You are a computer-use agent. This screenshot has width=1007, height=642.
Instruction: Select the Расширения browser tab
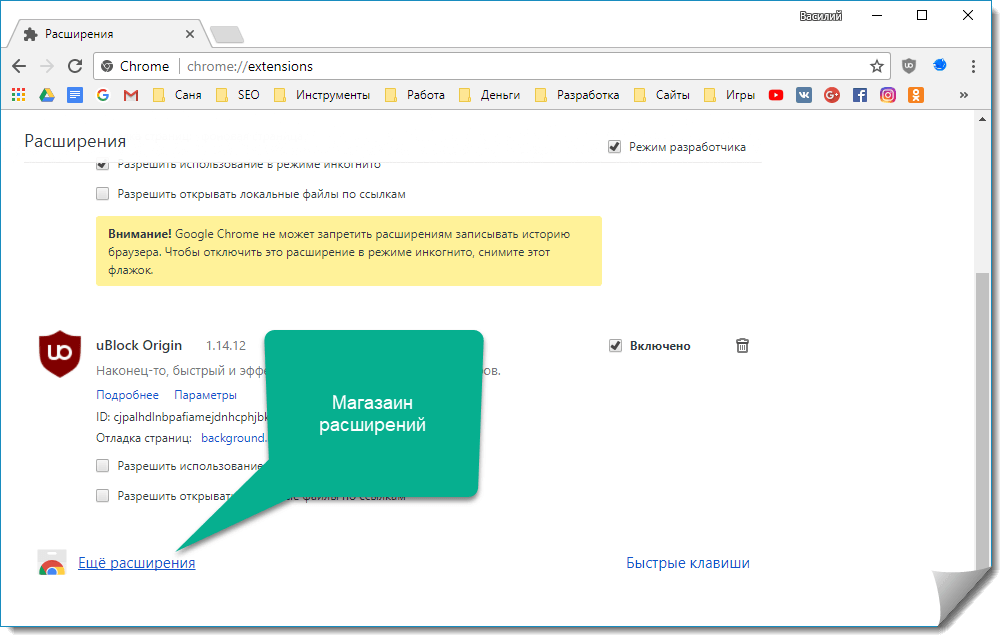pos(108,33)
